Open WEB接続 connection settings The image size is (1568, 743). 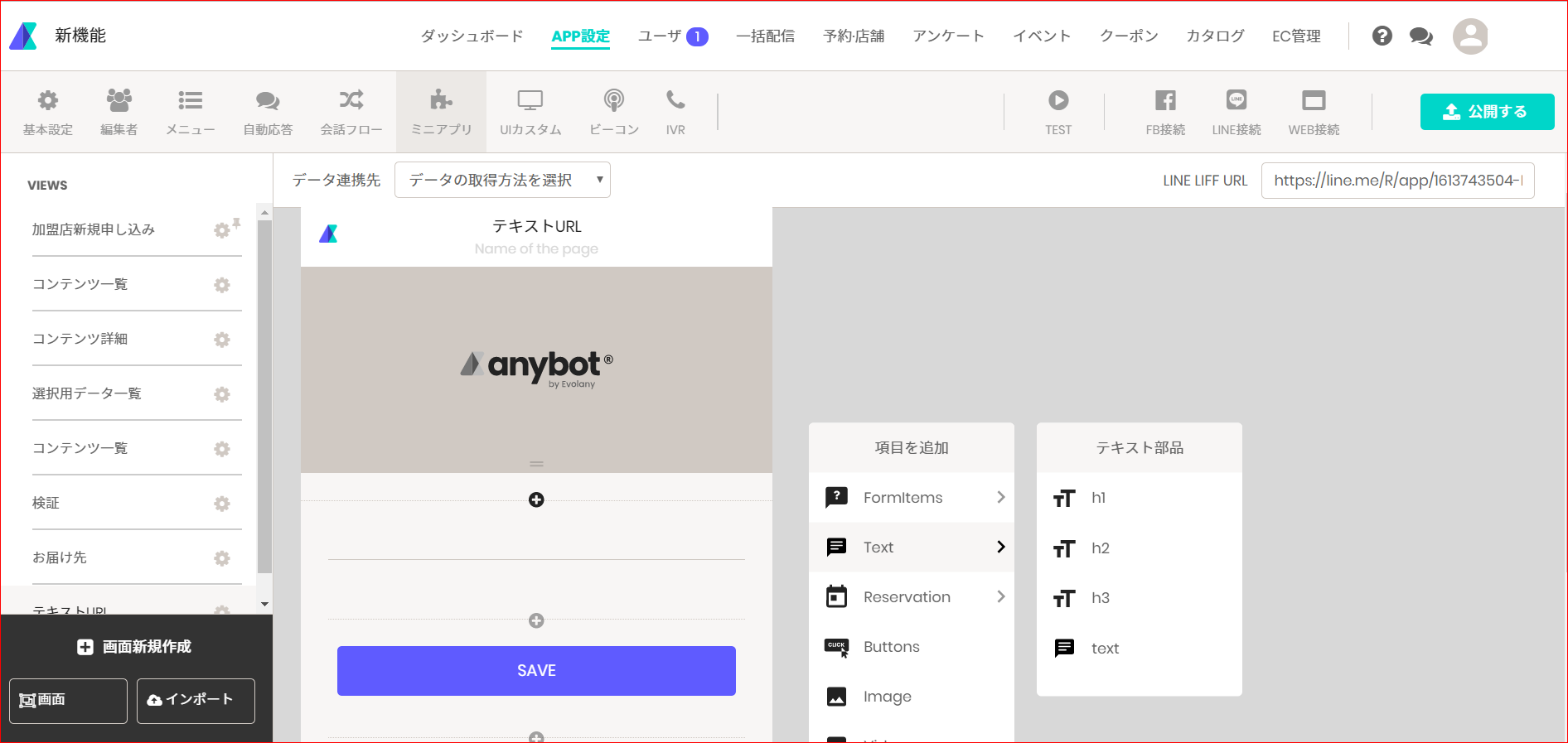point(1314,112)
